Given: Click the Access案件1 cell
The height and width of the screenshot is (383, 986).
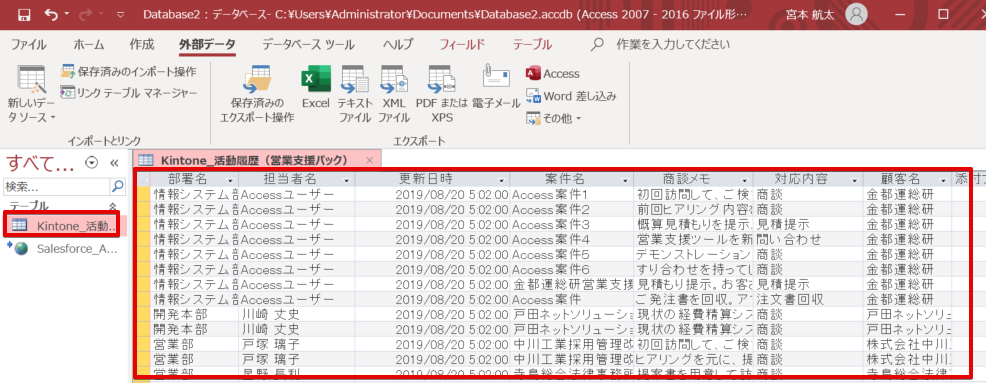Looking at the screenshot, I should pyautogui.click(x=572, y=194).
